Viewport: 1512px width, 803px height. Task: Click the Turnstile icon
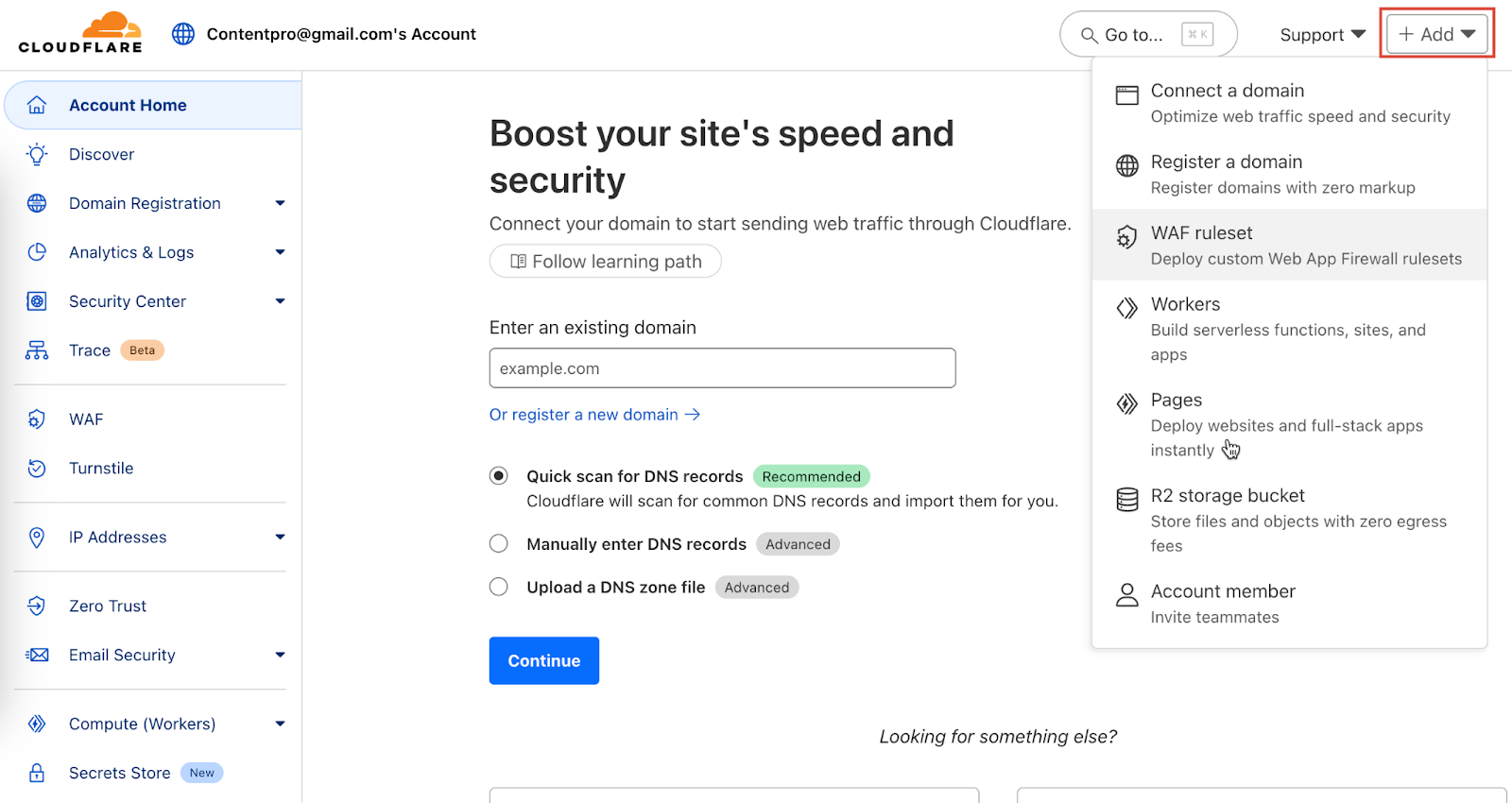click(x=37, y=469)
